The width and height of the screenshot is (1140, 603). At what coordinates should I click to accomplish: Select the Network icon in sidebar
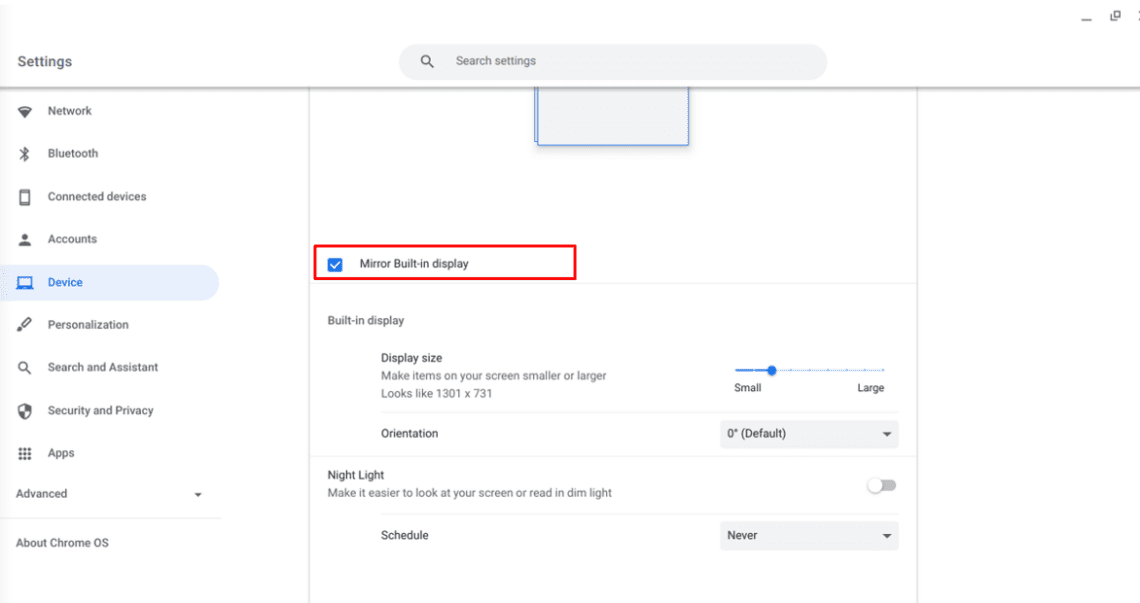click(25, 111)
